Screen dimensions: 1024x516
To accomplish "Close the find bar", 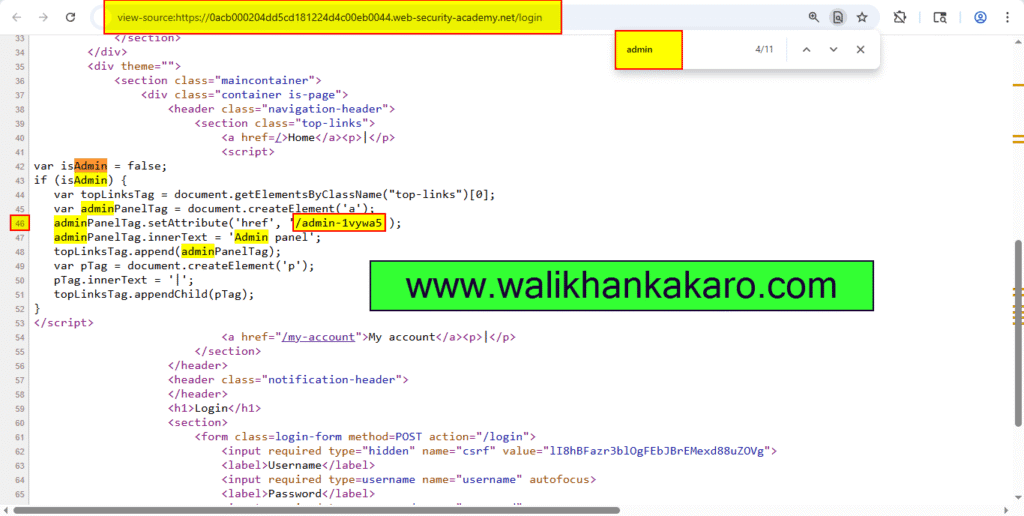I will click(860, 50).
